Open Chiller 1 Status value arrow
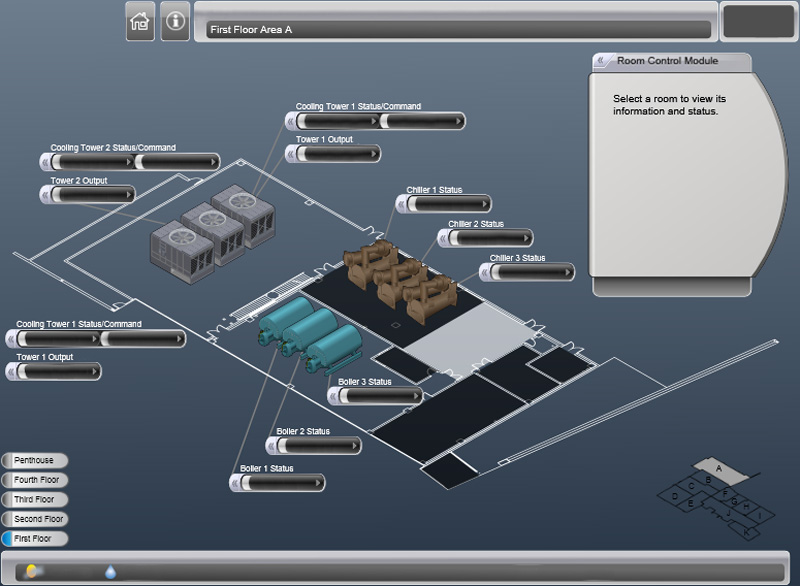 pyautogui.click(x=485, y=204)
